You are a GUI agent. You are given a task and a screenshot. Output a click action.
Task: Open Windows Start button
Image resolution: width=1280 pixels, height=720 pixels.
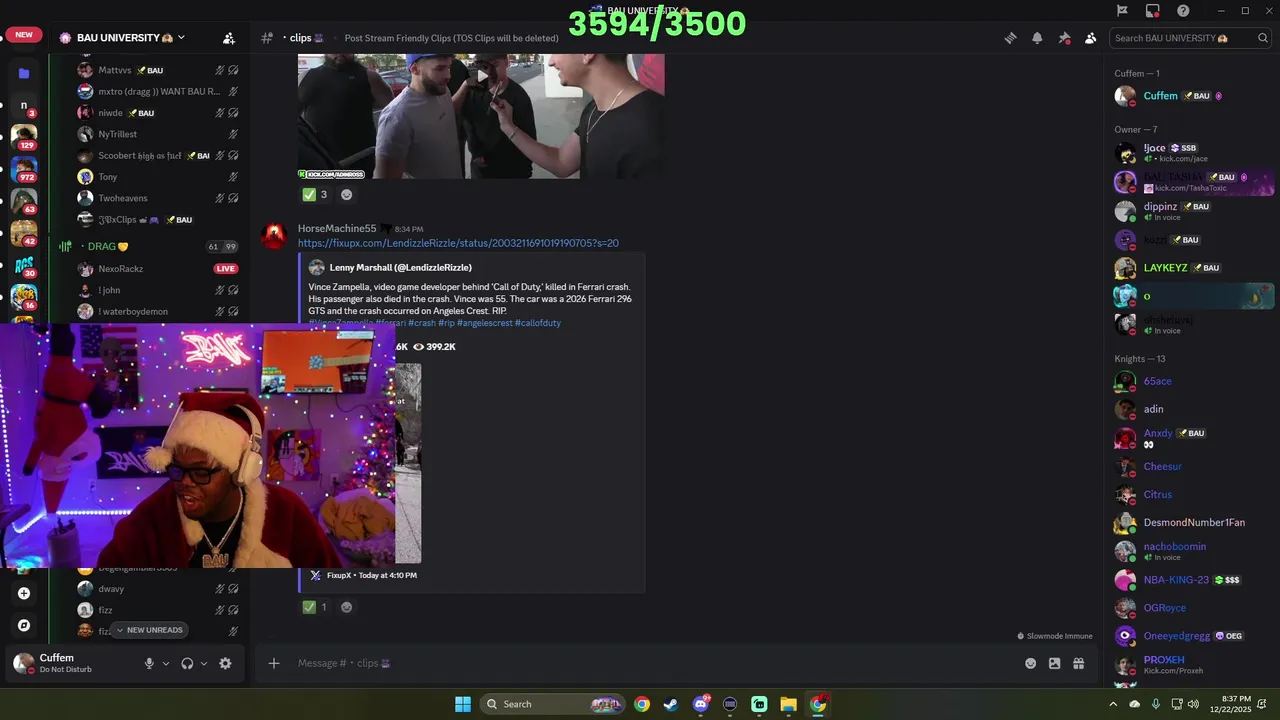463,704
